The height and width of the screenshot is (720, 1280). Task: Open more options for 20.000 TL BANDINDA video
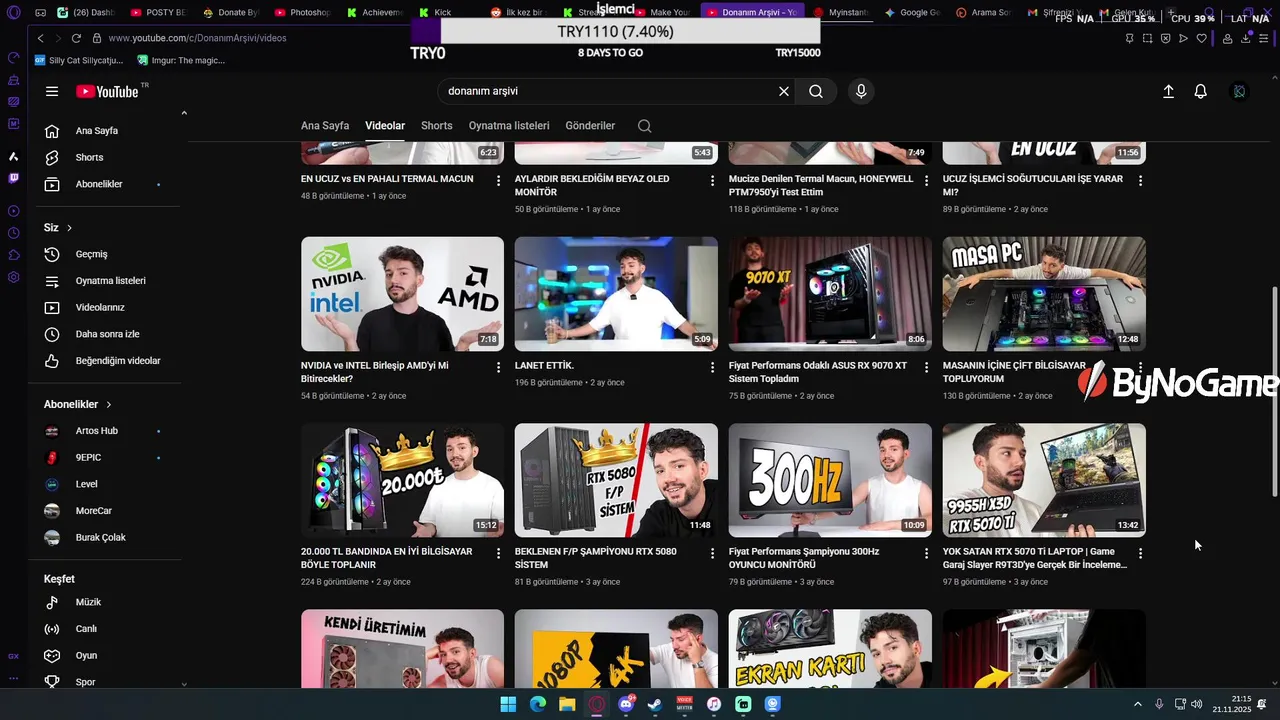498,554
